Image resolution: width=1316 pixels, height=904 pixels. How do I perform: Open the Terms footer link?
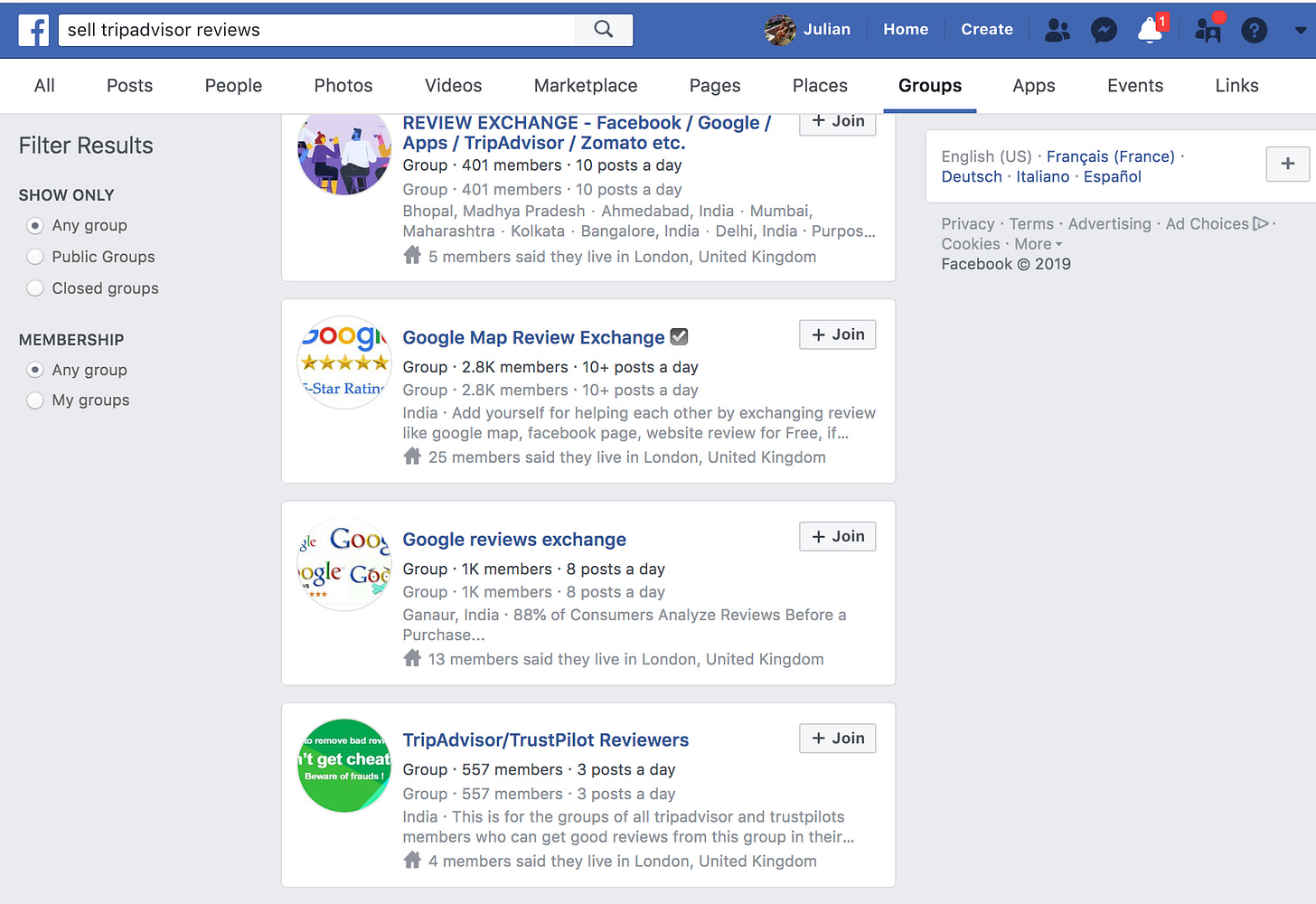(1031, 223)
